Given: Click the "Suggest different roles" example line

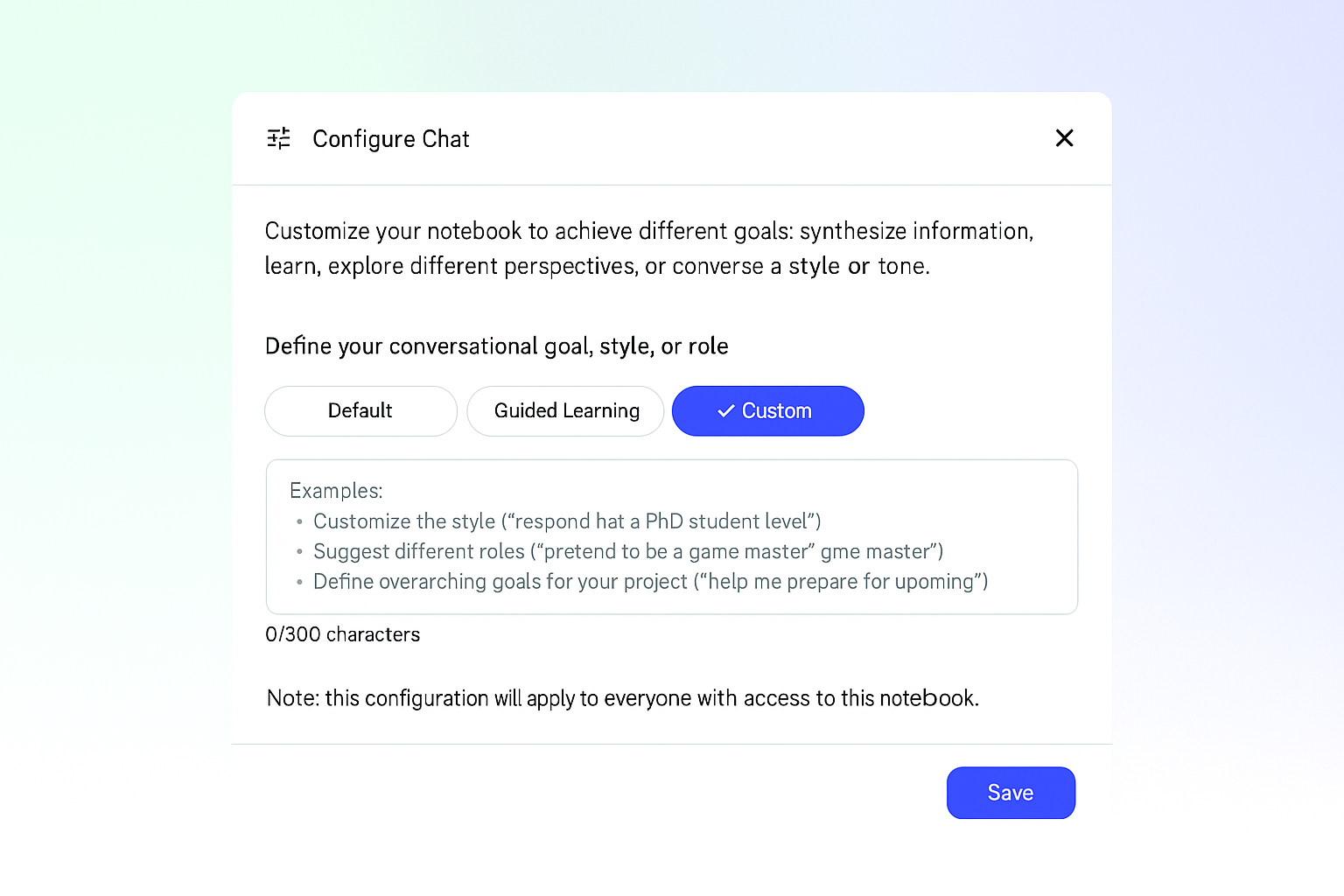Looking at the screenshot, I should 627,552.
